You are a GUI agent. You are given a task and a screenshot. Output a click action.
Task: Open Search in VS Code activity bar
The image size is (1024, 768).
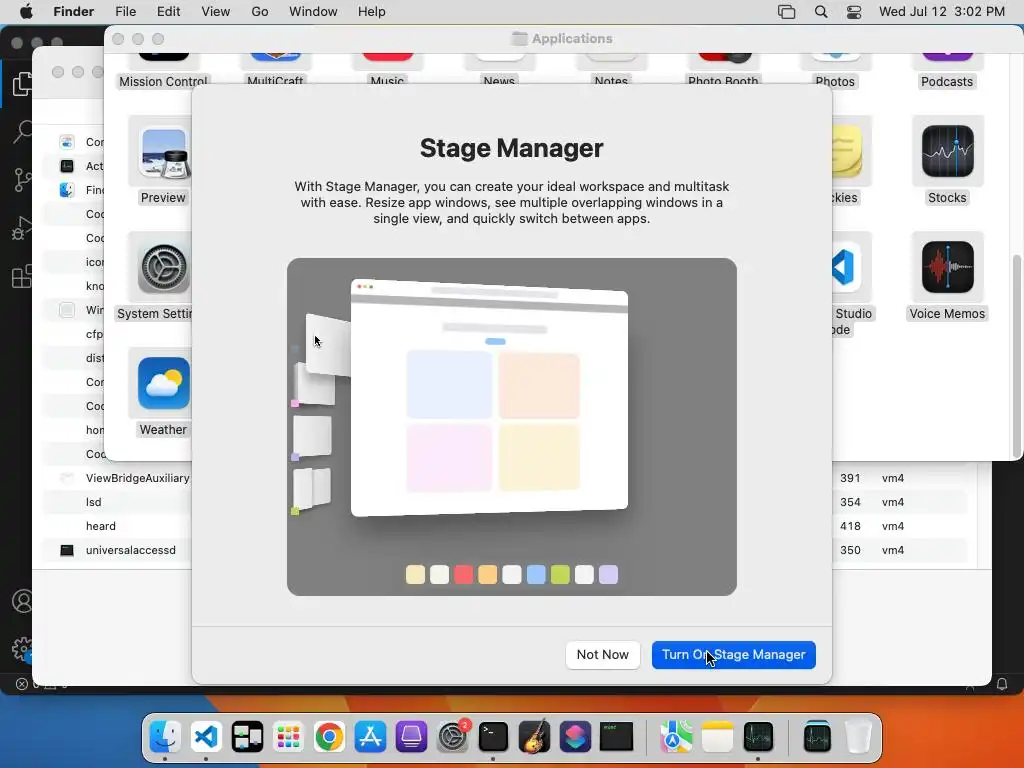click(22, 131)
